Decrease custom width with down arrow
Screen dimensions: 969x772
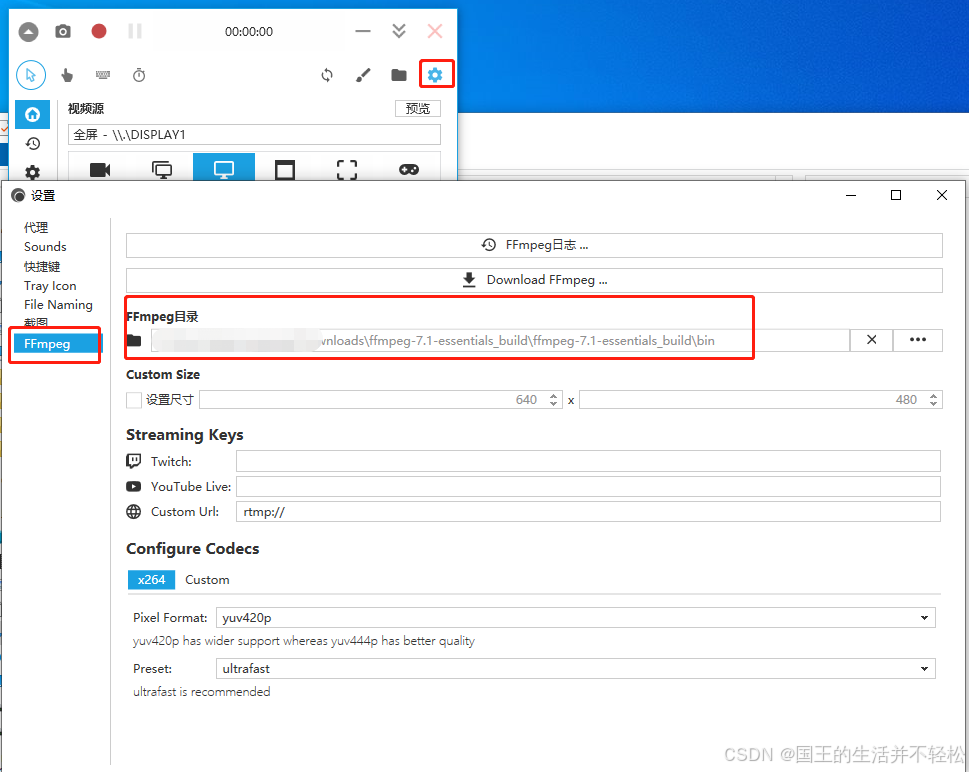pos(554,404)
